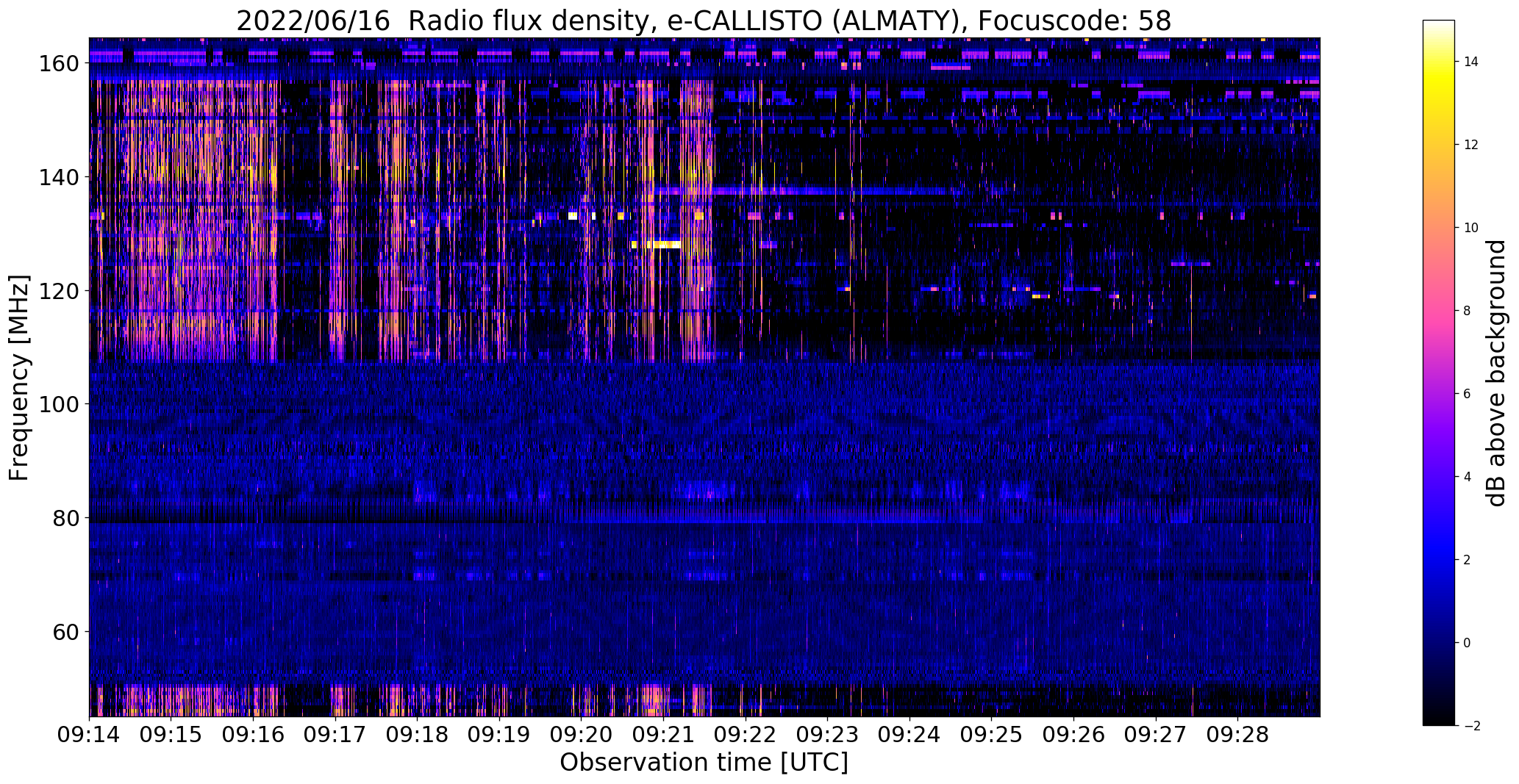Viewport: 1519px width, 784px height.
Task: Click the colorbar tick label 14
Action: (x=1471, y=62)
